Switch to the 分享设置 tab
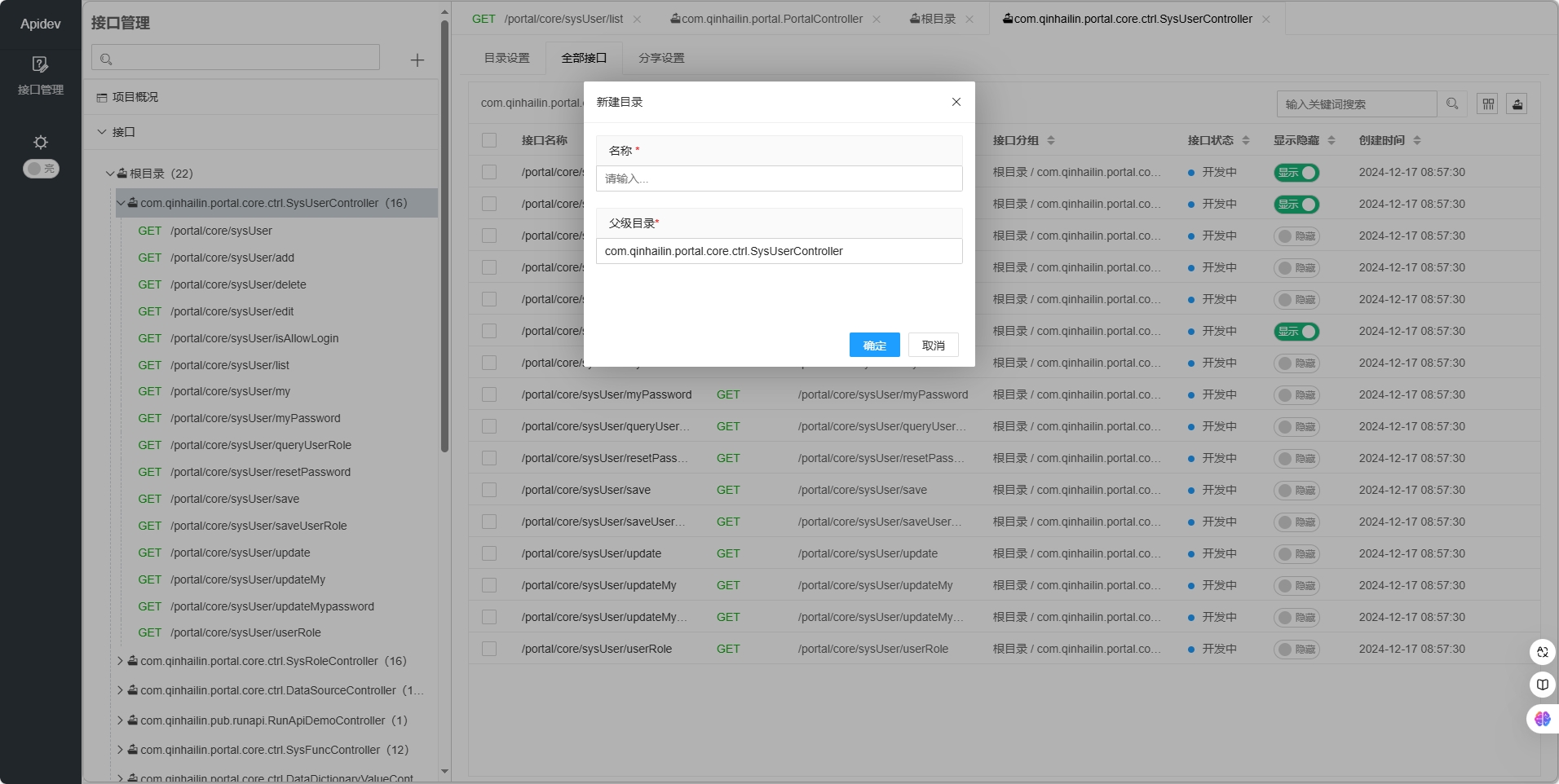The width and height of the screenshot is (1559, 784). click(x=661, y=58)
